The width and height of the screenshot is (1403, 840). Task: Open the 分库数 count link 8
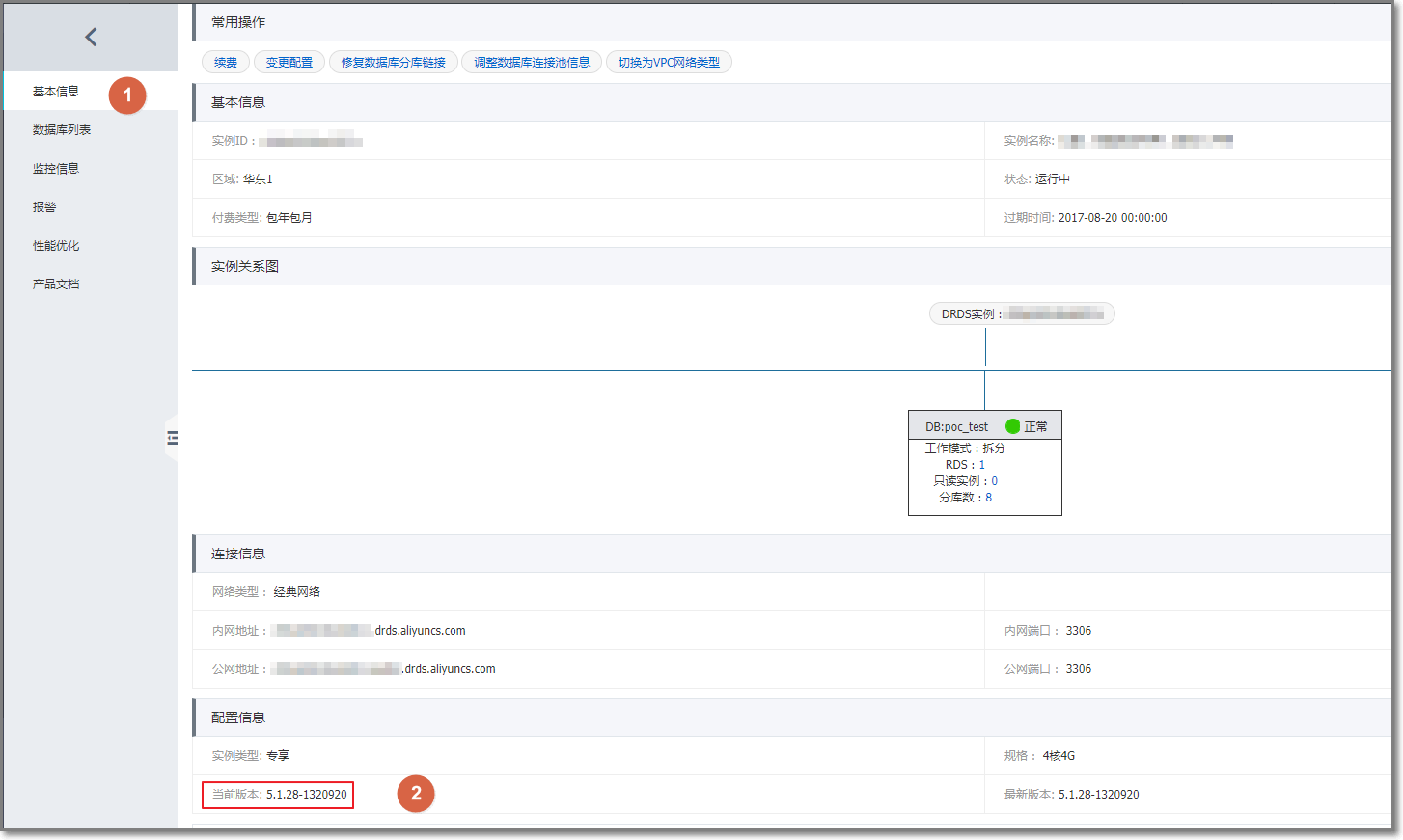click(x=988, y=498)
